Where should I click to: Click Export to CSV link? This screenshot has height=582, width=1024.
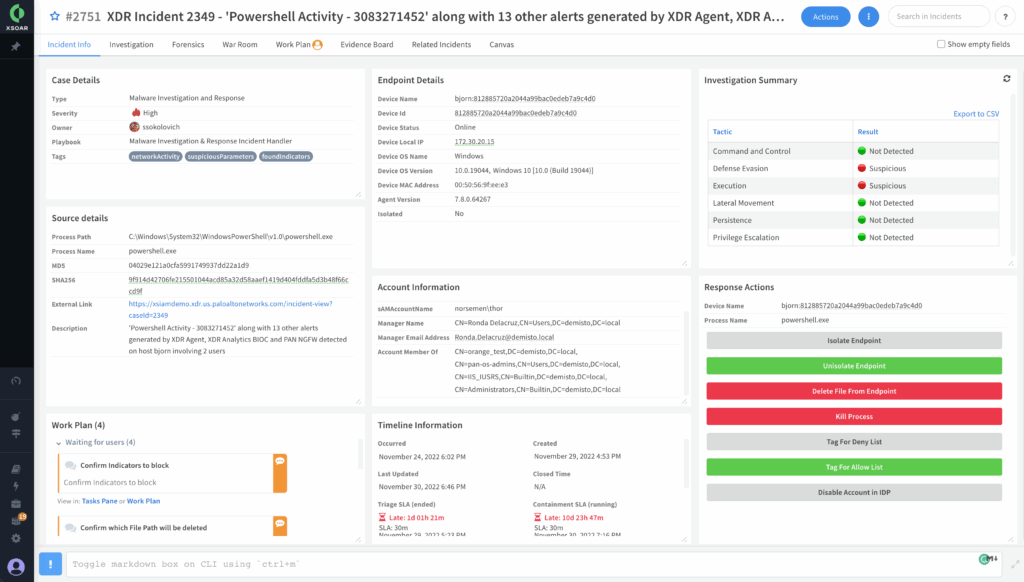[975, 114]
